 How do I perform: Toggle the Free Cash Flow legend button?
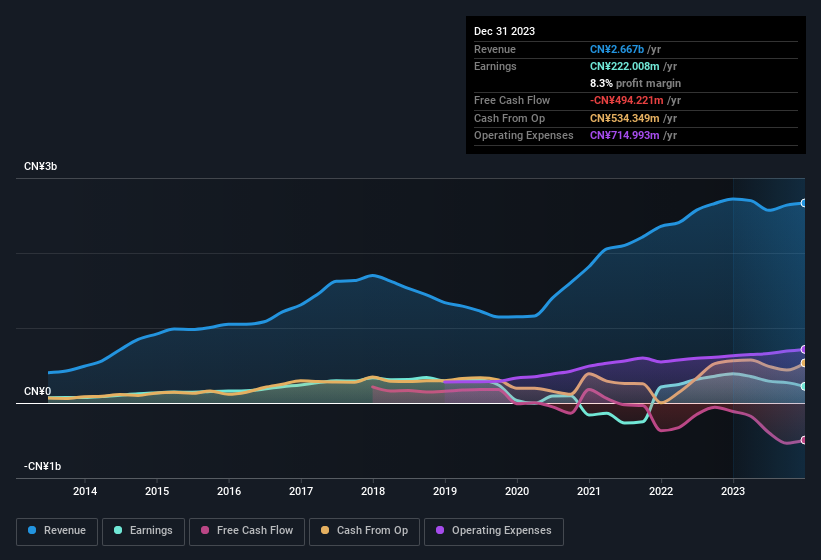247,532
